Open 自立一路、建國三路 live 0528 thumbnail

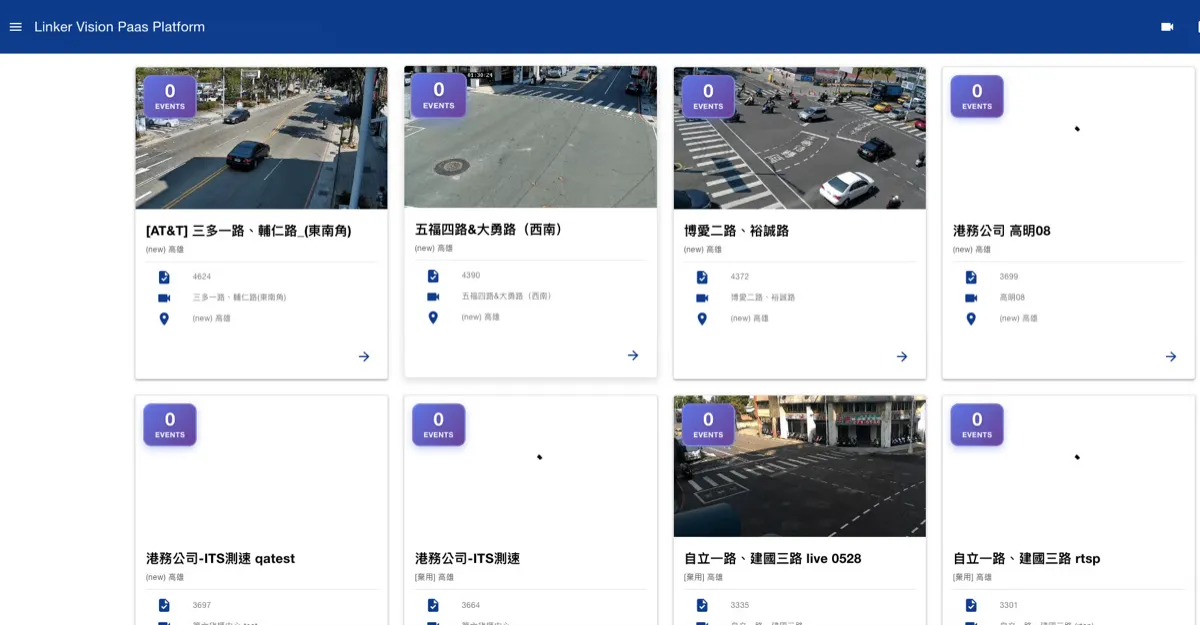click(800, 466)
